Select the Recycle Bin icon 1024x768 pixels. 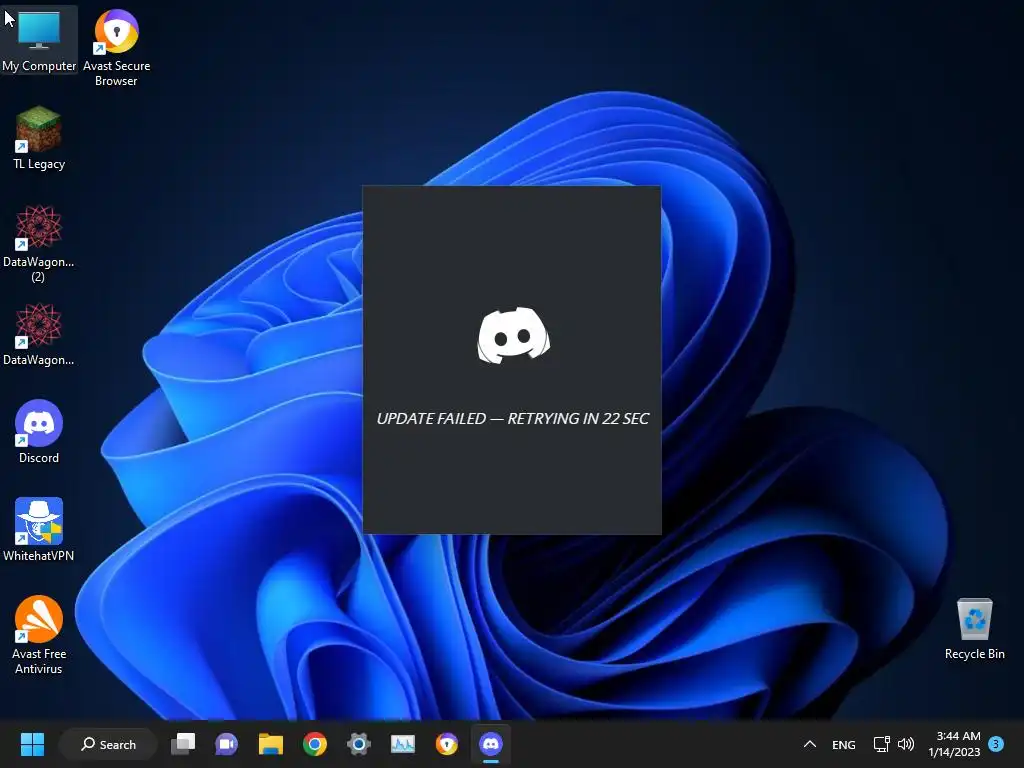pyautogui.click(x=974, y=629)
